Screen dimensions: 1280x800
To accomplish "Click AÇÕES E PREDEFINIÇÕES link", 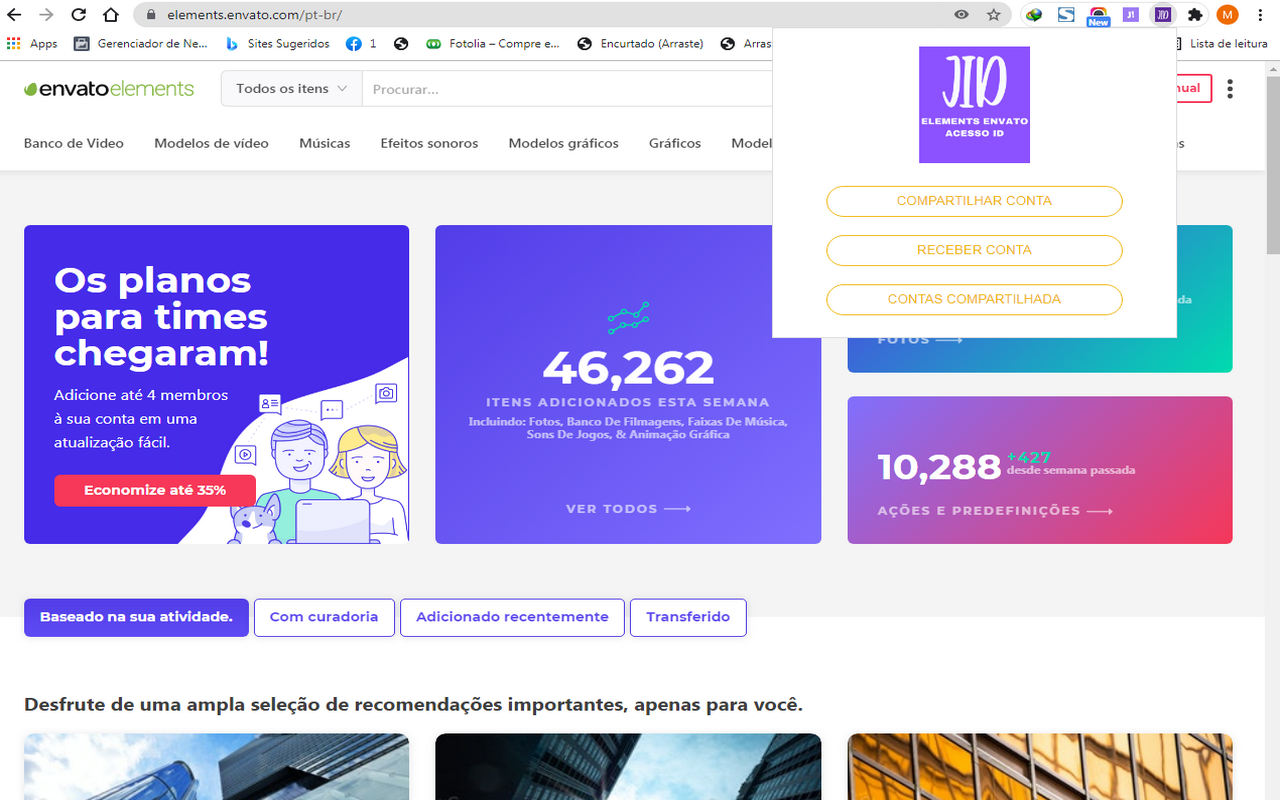I will 995,511.
